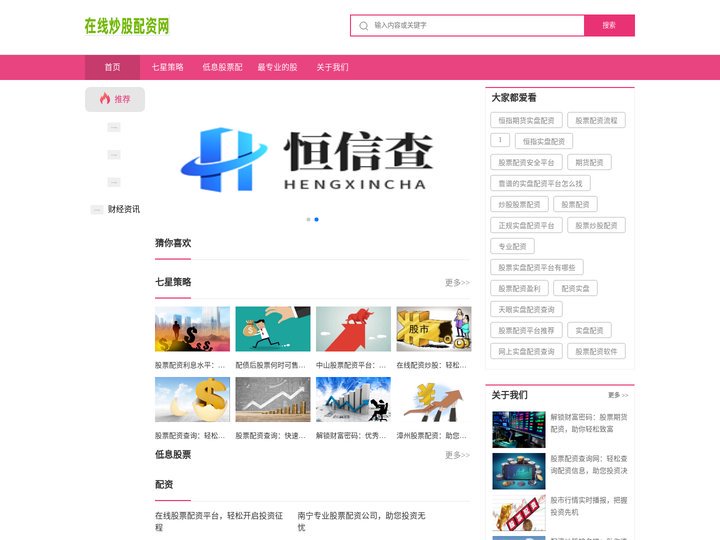
Task: Open the white arrow coin stacks thumbnail
Action: click(273, 399)
